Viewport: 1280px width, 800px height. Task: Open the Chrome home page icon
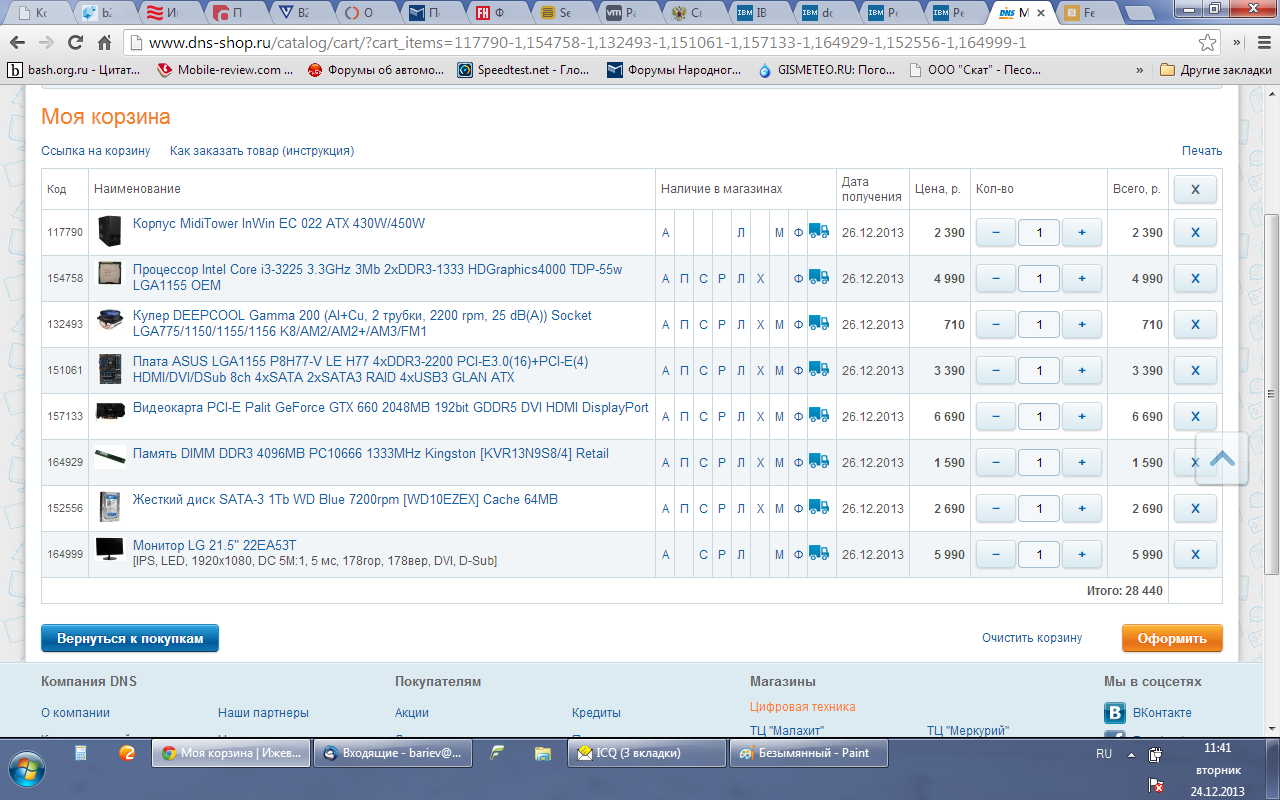104,44
